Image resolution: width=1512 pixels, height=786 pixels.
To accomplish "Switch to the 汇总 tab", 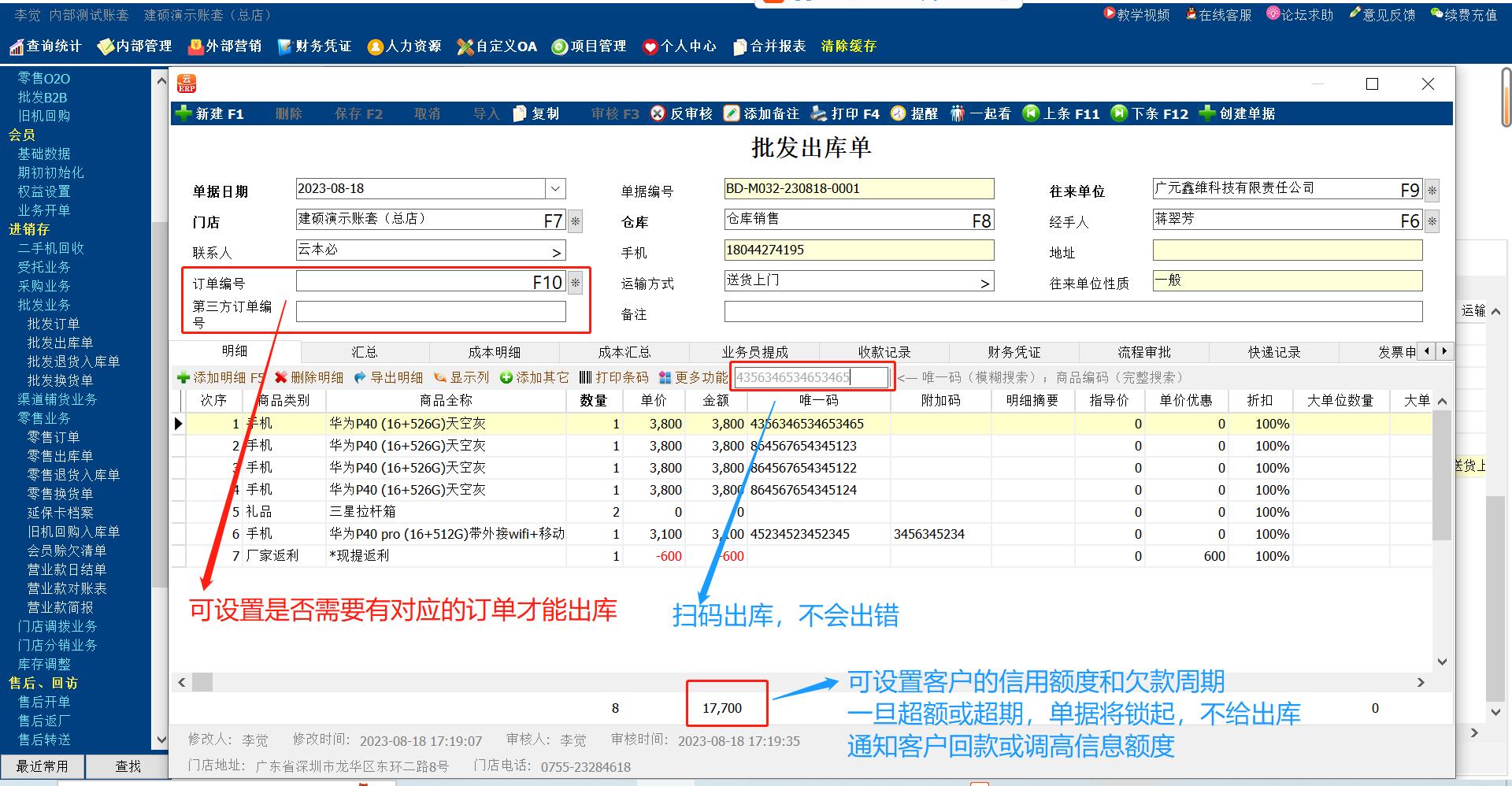I will (x=365, y=352).
